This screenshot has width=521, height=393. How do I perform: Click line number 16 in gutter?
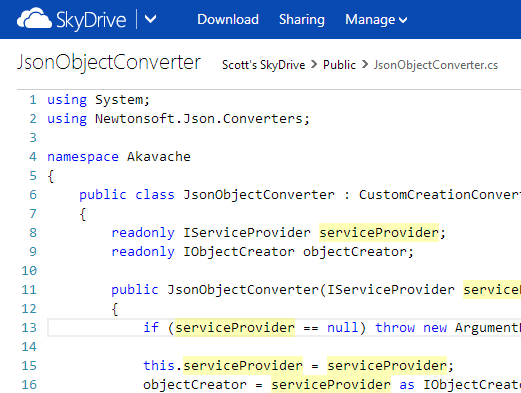29,385
